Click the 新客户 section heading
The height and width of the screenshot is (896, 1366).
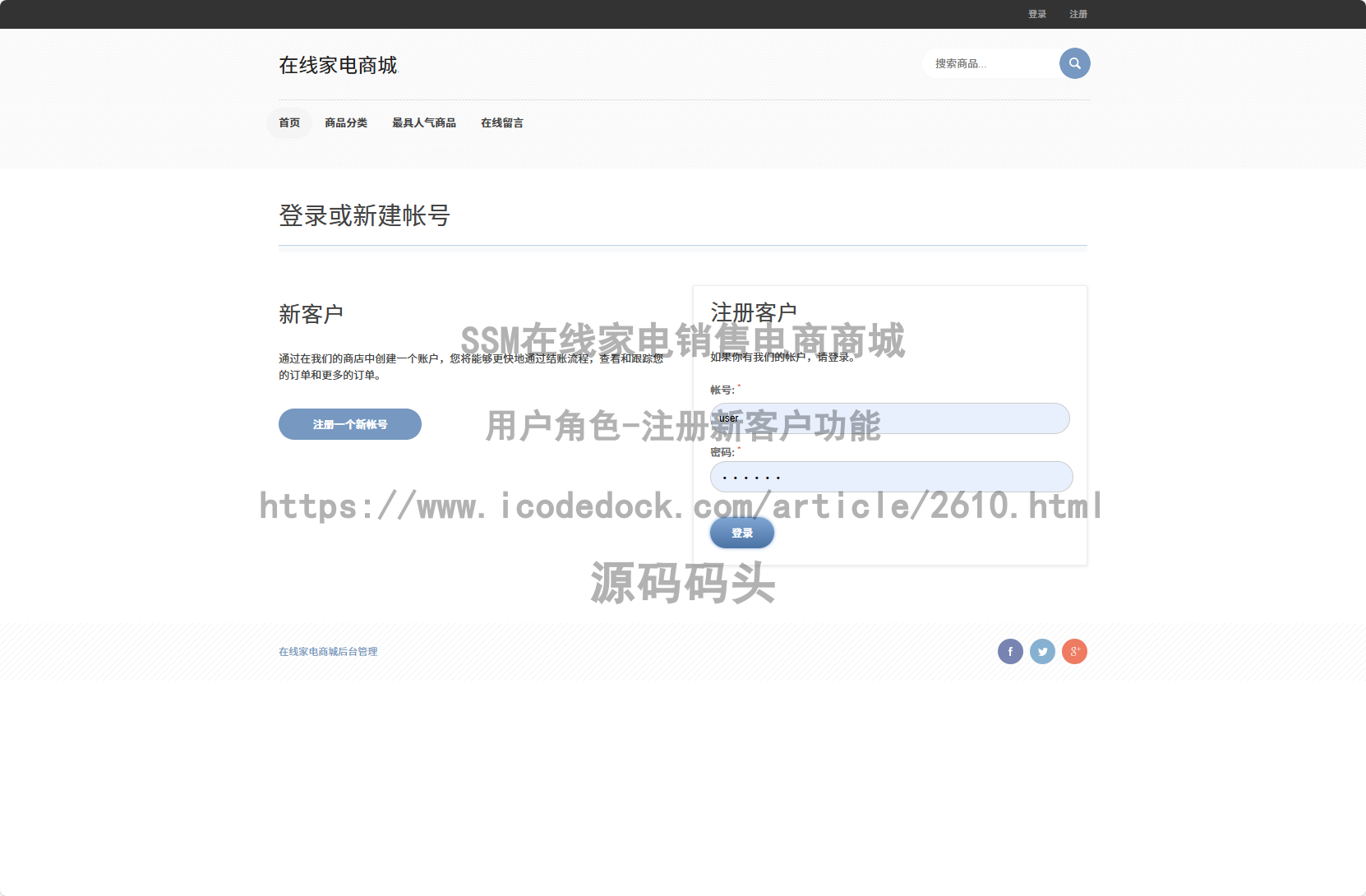(x=312, y=314)
